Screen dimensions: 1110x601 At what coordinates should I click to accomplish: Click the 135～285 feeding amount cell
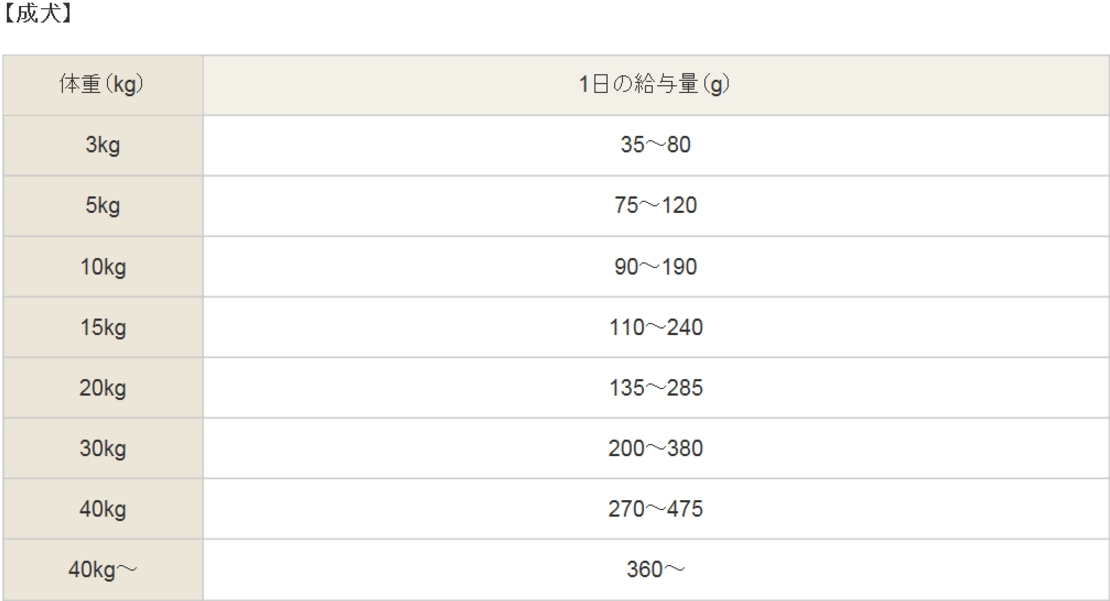[x=655, y=388]
